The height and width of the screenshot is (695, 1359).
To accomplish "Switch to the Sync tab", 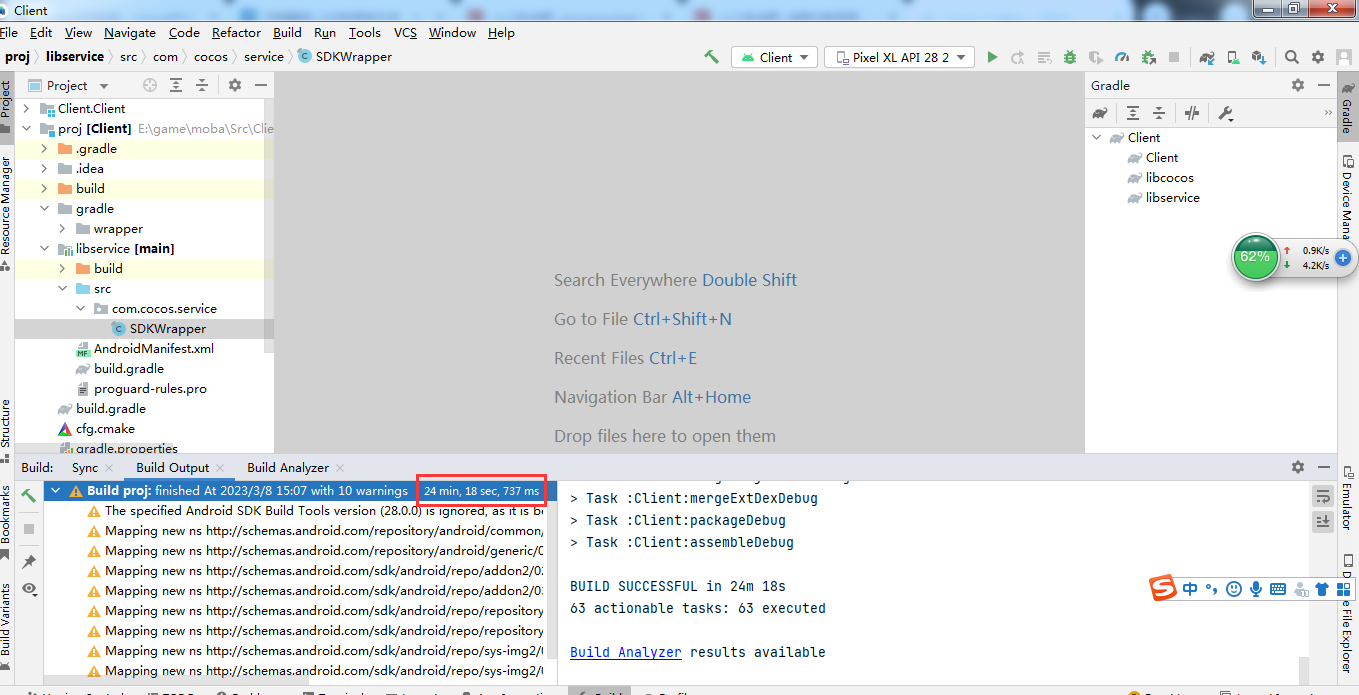I will point(85,467).
